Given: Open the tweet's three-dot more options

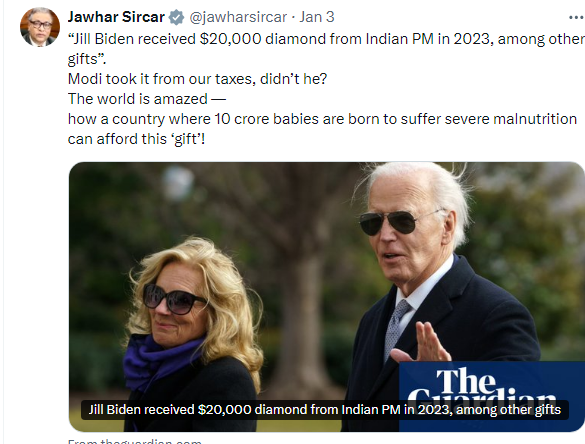Looking at the screenshot, I should point(576,17).
